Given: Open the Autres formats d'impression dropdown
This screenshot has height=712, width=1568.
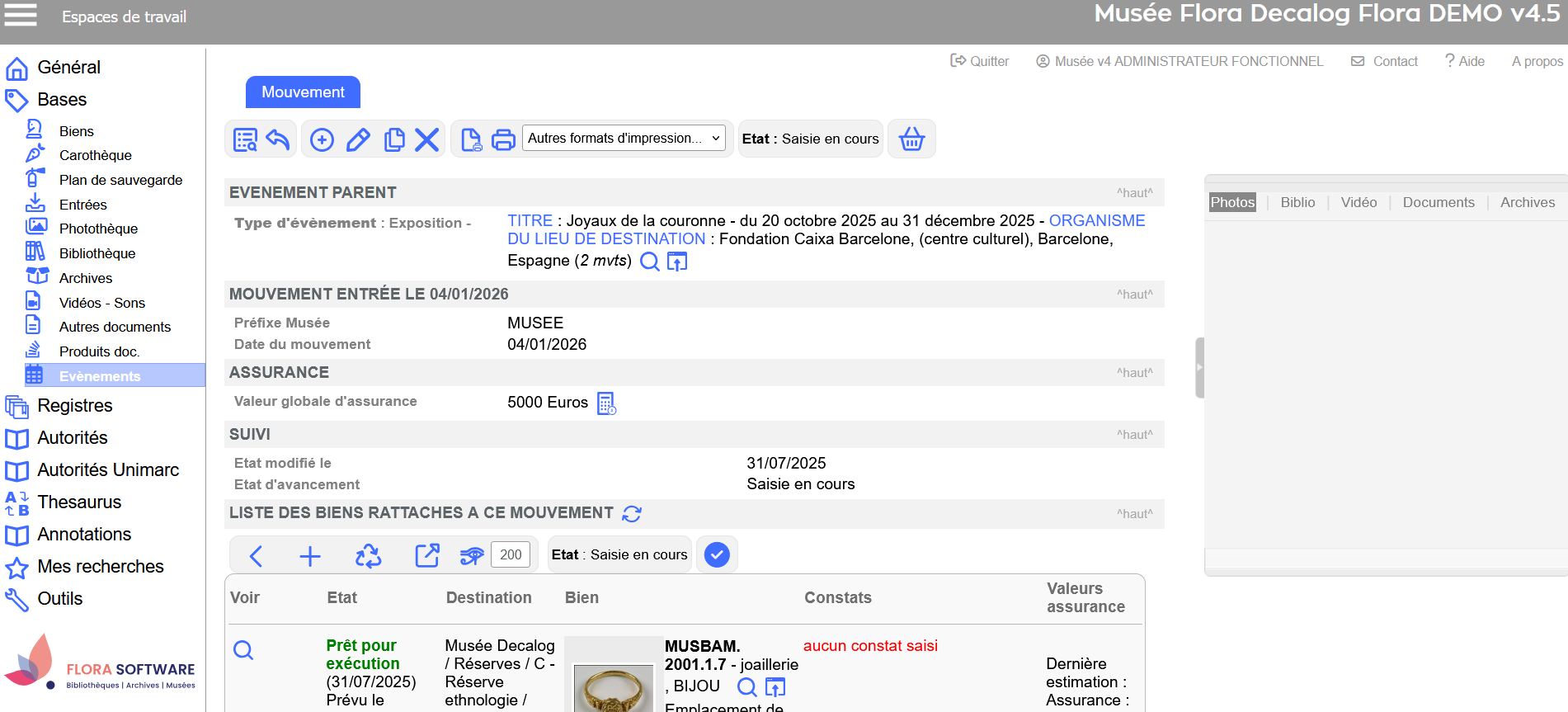Looking at the screenshot, I should [624, 139].
